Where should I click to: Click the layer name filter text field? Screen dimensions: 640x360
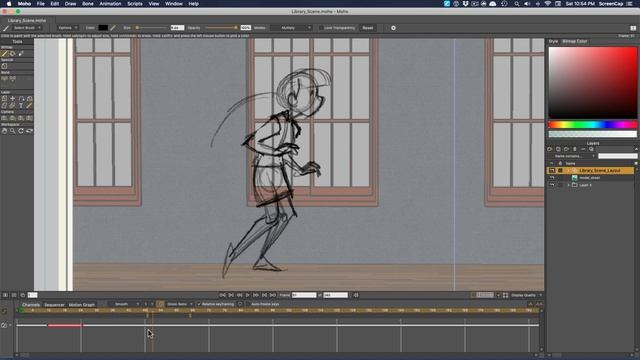tap(617, 156)
